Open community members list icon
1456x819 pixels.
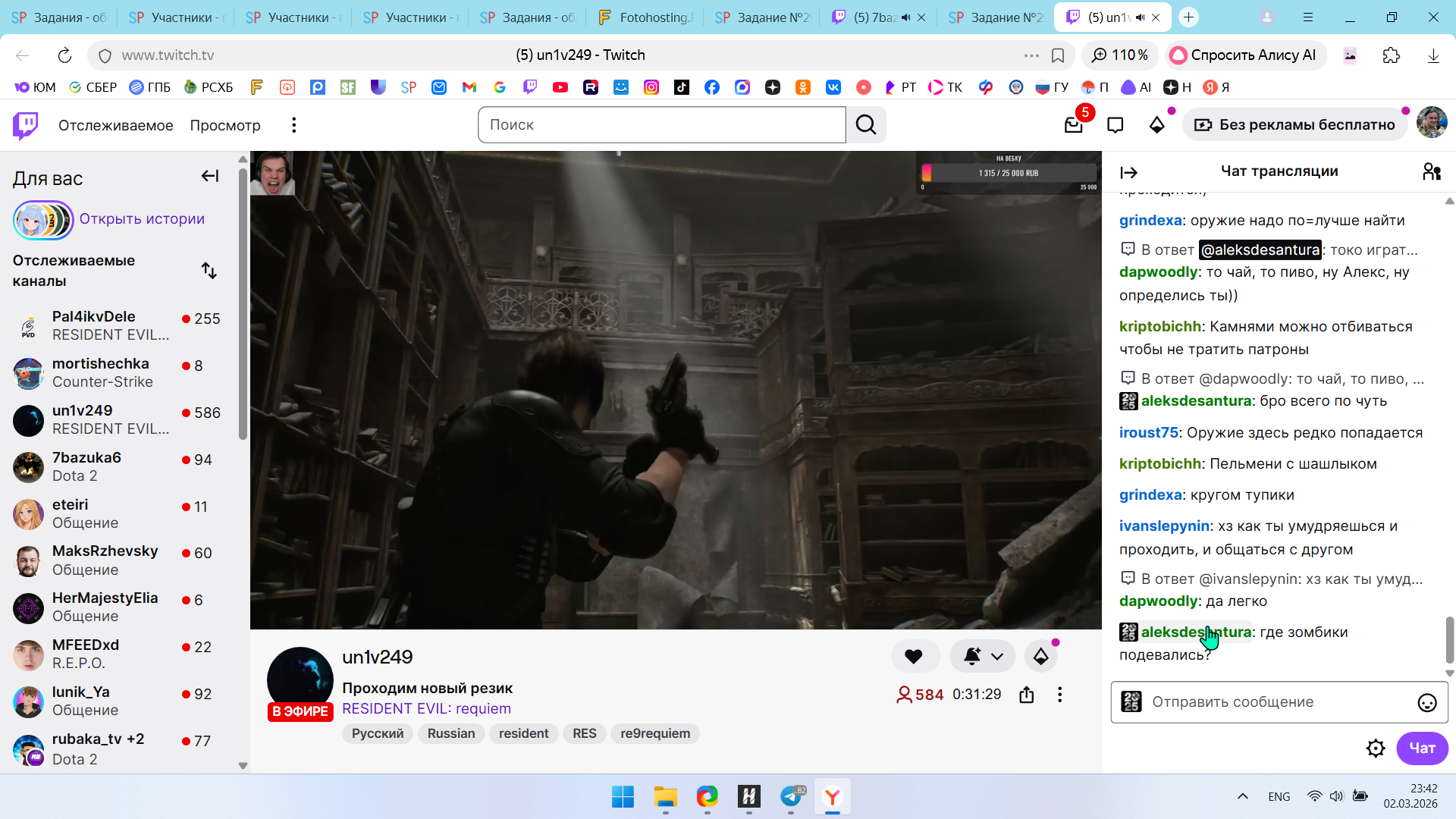(x=1431, y=172)
